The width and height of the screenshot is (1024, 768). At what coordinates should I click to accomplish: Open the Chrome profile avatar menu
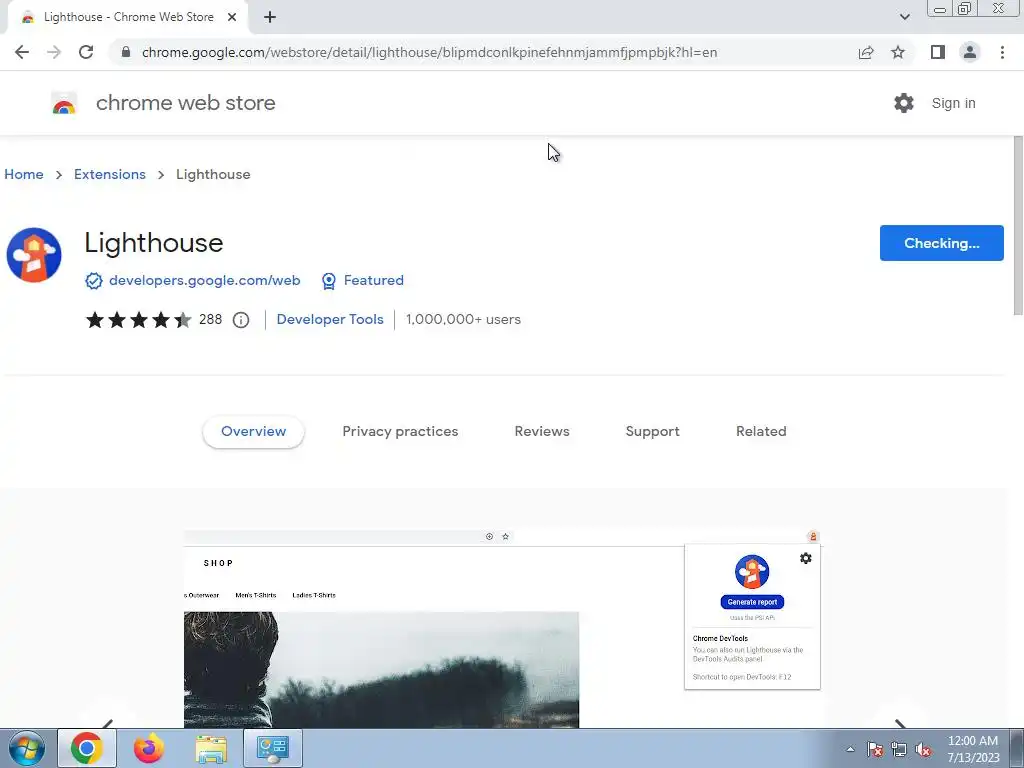970,52
